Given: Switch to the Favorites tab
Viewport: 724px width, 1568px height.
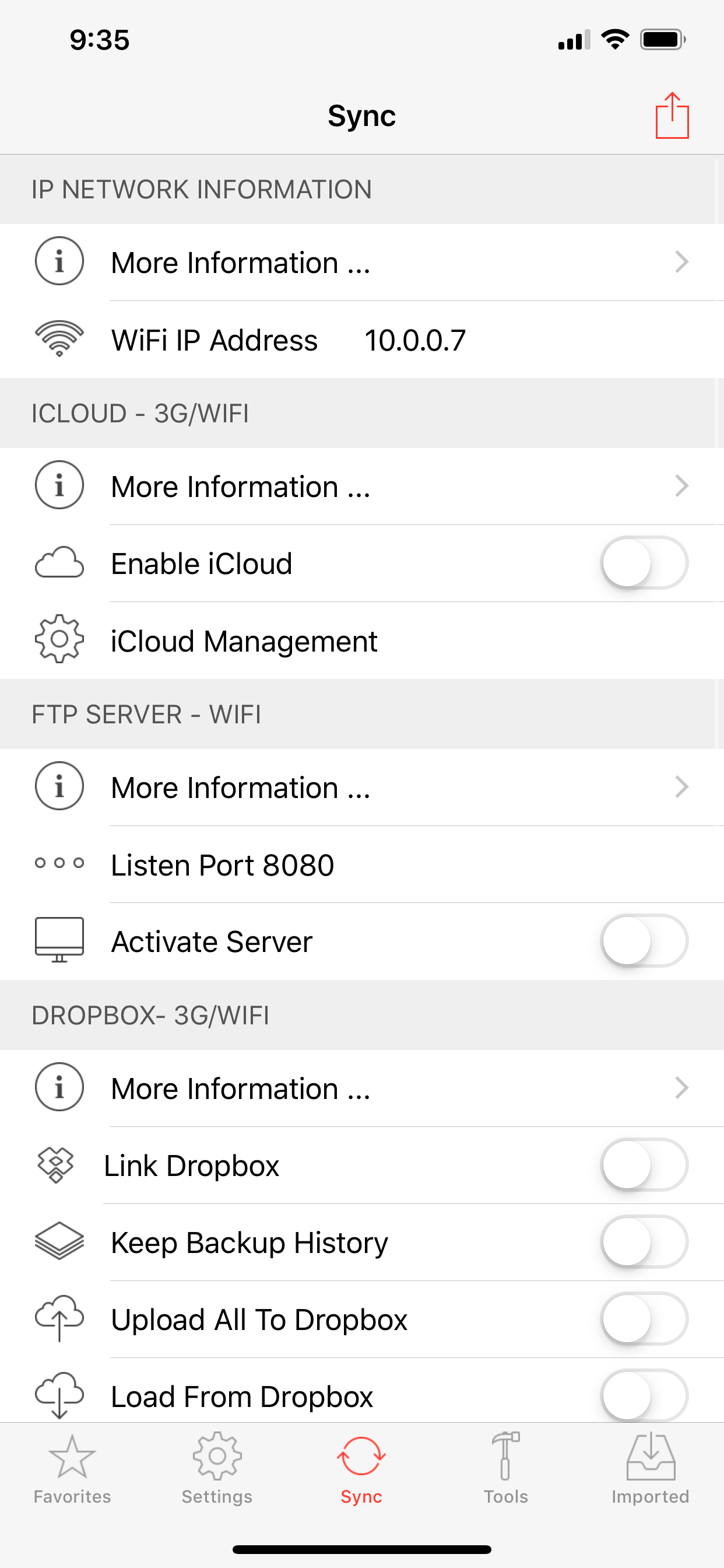Looking at the screenshot, I should tap(72, 1468).
